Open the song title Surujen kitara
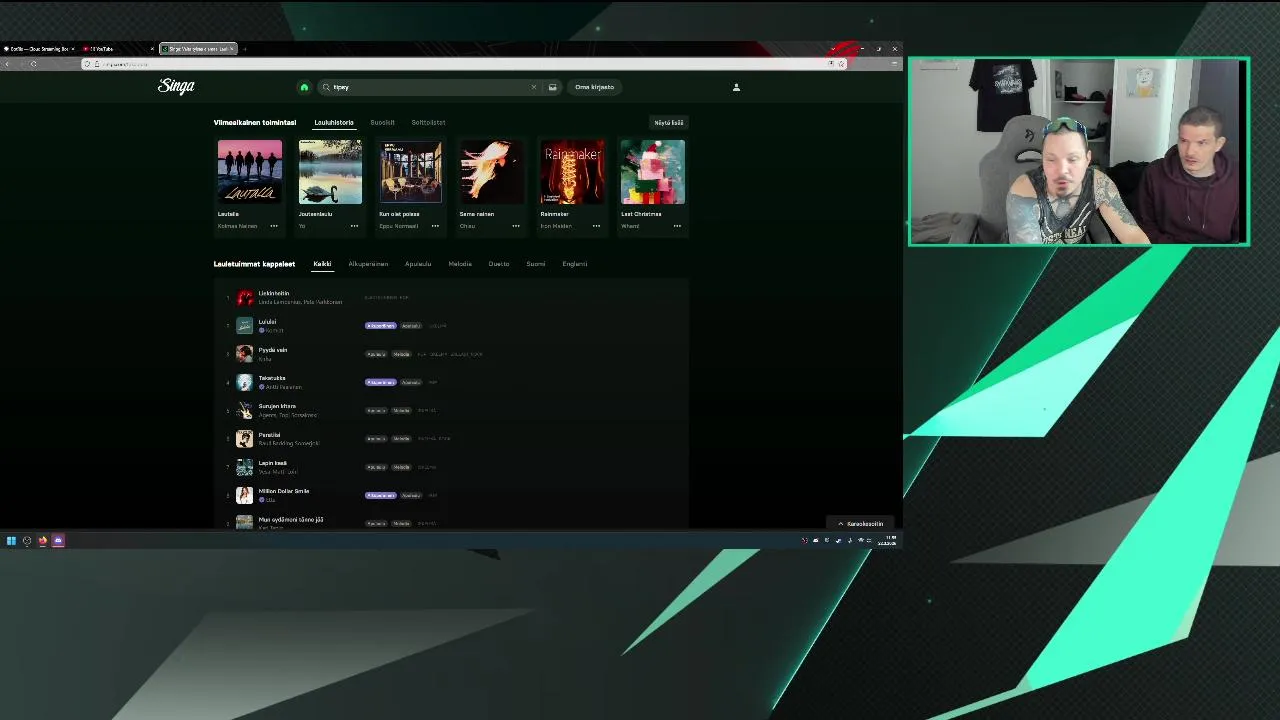This screenshot has height=720, width=1280. (x=277, y=406)
